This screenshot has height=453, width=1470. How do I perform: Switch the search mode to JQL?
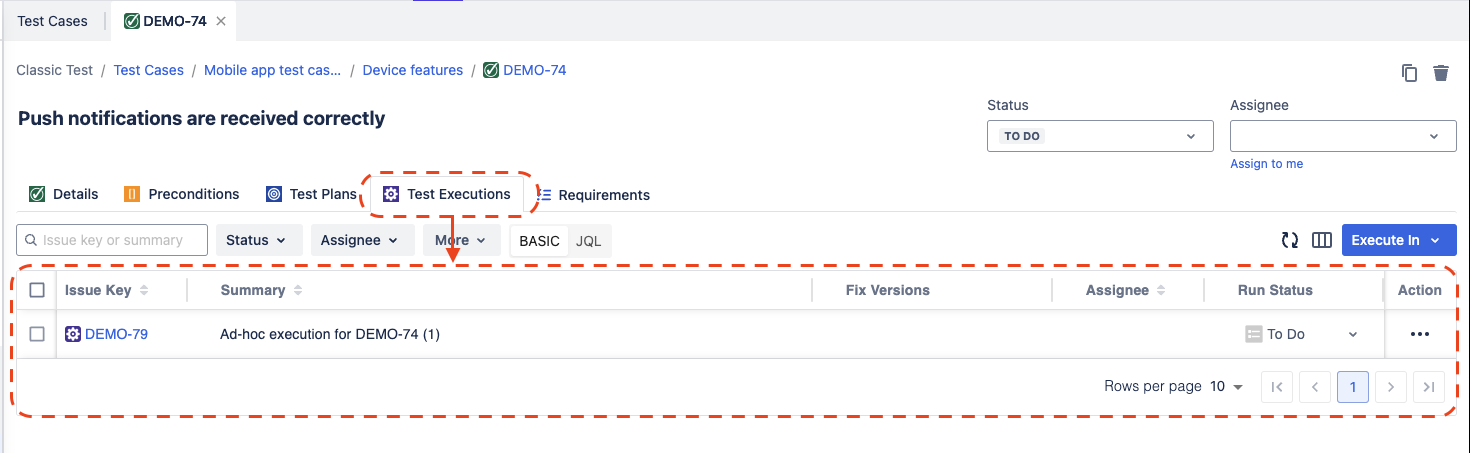pos(589,241)
